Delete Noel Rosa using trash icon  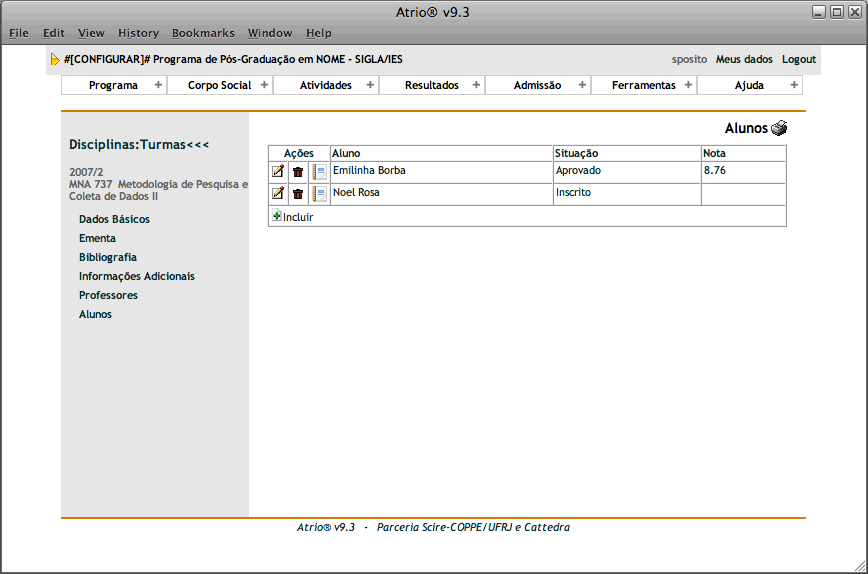pyautogui.click(x=298, y=194)
